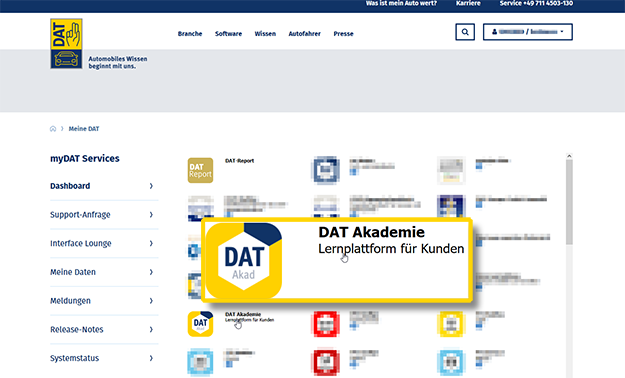Select the Meine DAT breadcrumb

tap(84, 128)
